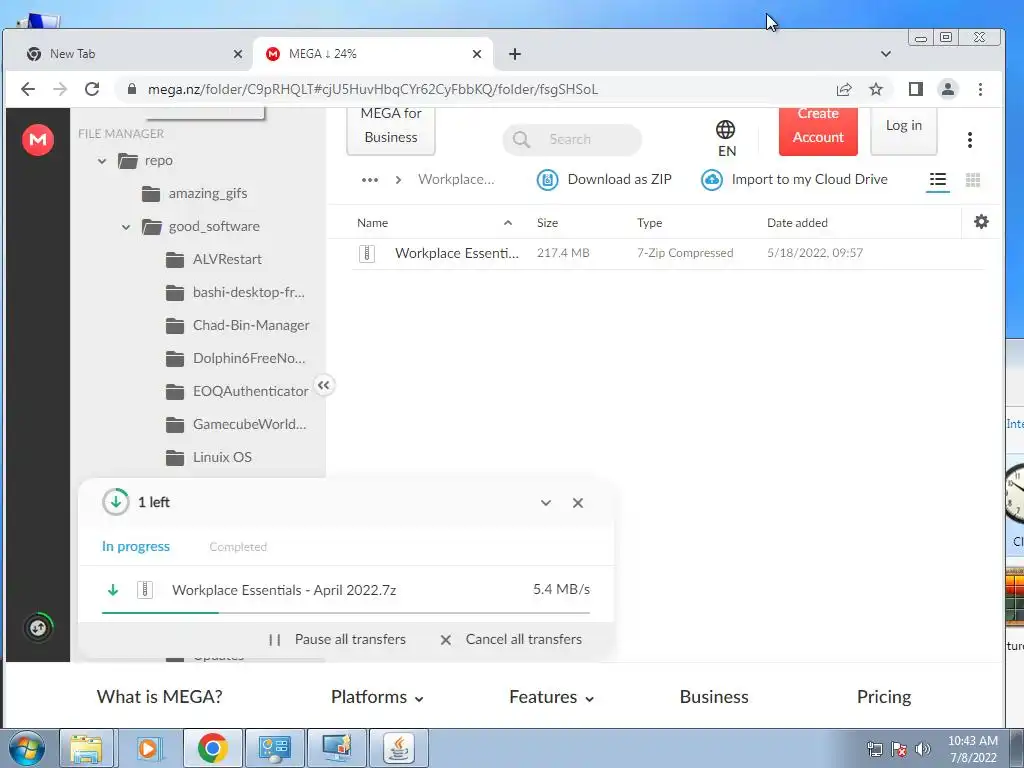Change language via the globe EN icon
This screenshot has width=1024, height=768.
726,138
